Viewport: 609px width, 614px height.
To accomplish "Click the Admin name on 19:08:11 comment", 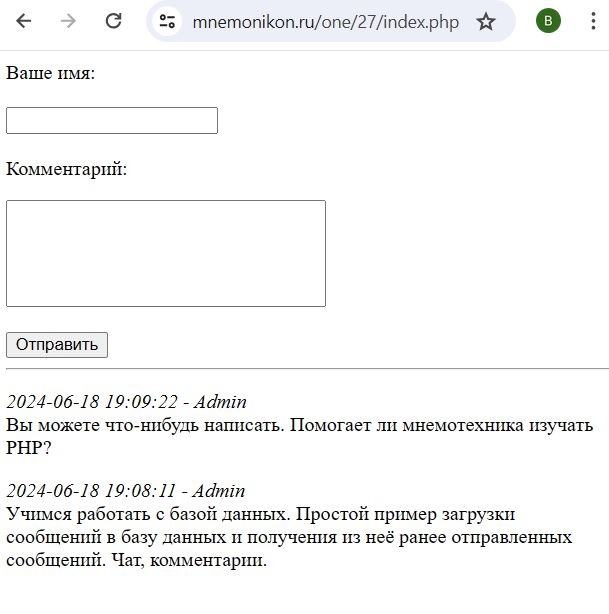I will point(219,491).
